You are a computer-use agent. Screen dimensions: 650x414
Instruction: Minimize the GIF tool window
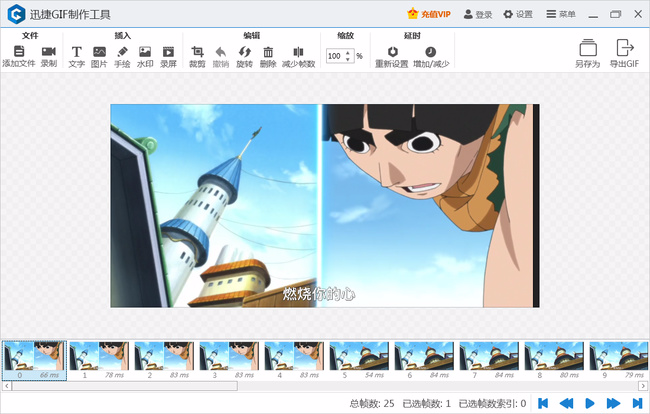pyautogui.click(x=593, y=15)
